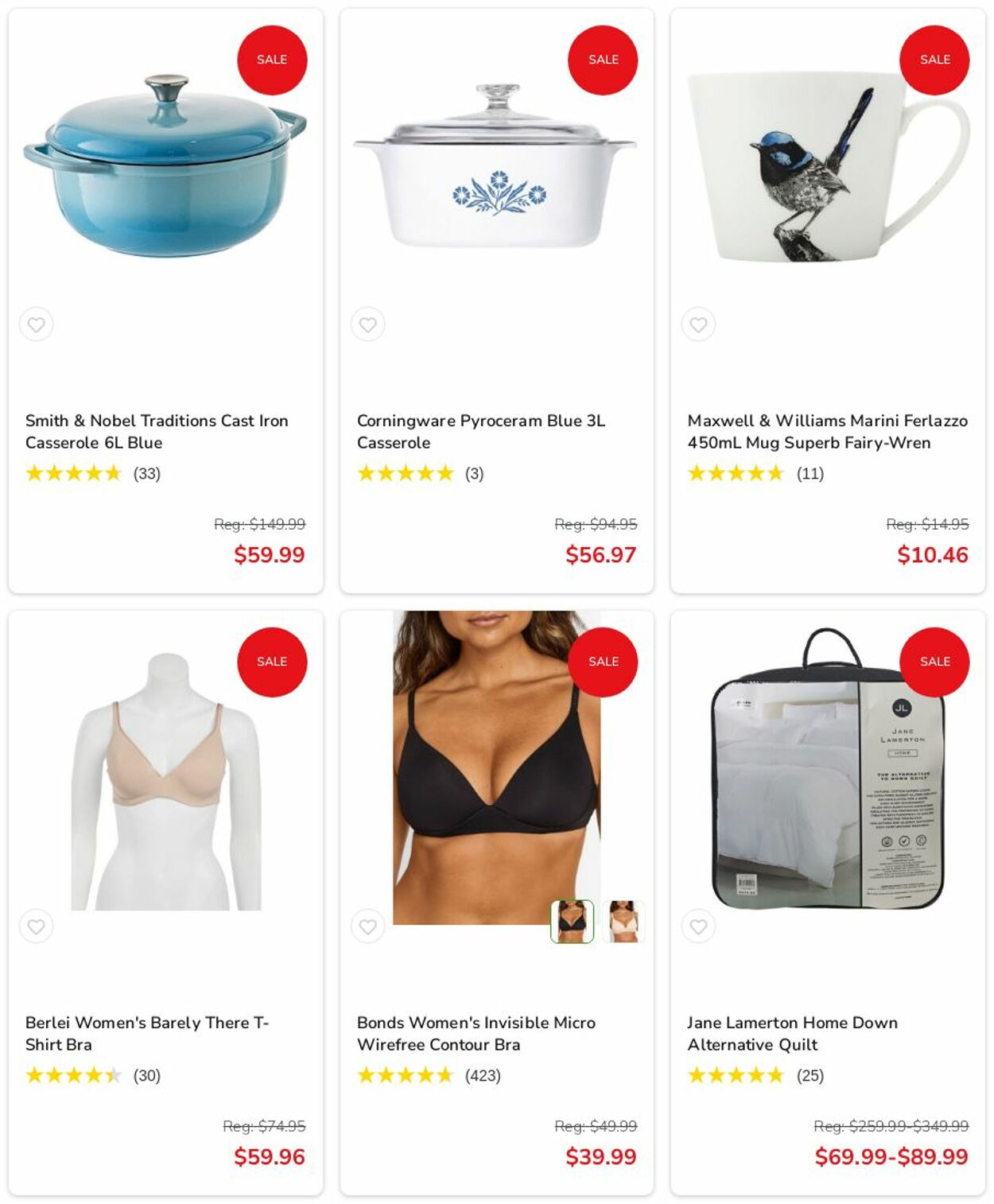
Task: Click the $59.99 sale price on casserole
Action: (x=270, y=555)
